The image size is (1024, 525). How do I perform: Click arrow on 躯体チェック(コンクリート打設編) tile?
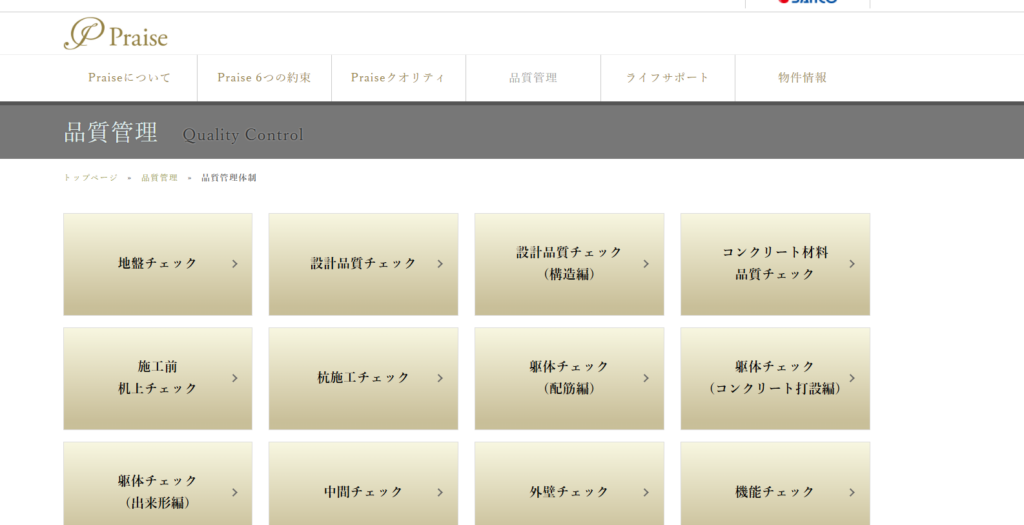coord(852,378)
